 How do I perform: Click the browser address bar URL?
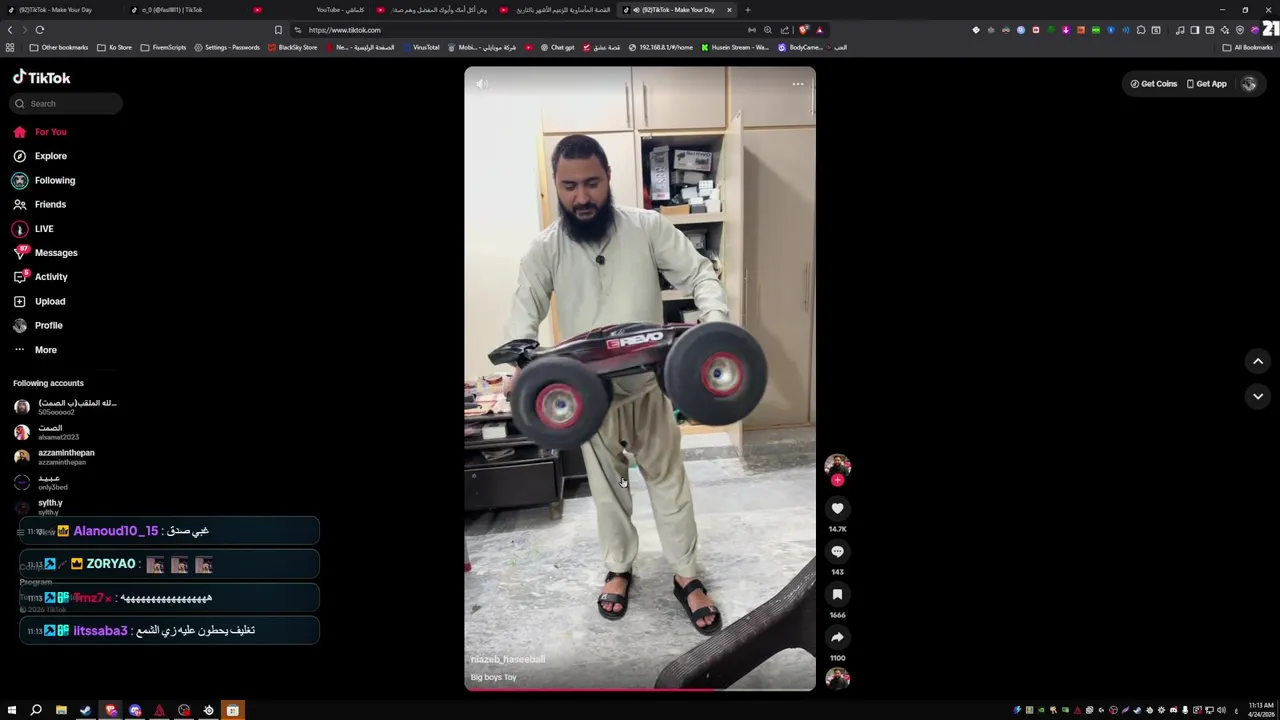click(344, 30)
